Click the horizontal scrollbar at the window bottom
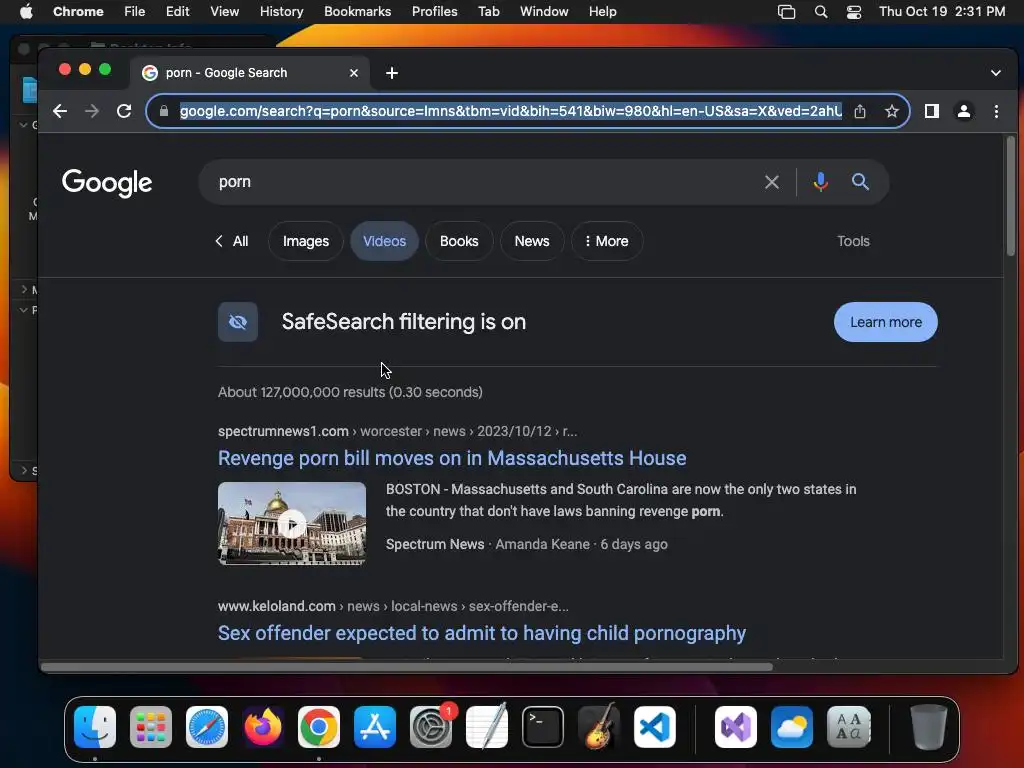Screen dimensions: 1024x768 (x=406, y=667)
